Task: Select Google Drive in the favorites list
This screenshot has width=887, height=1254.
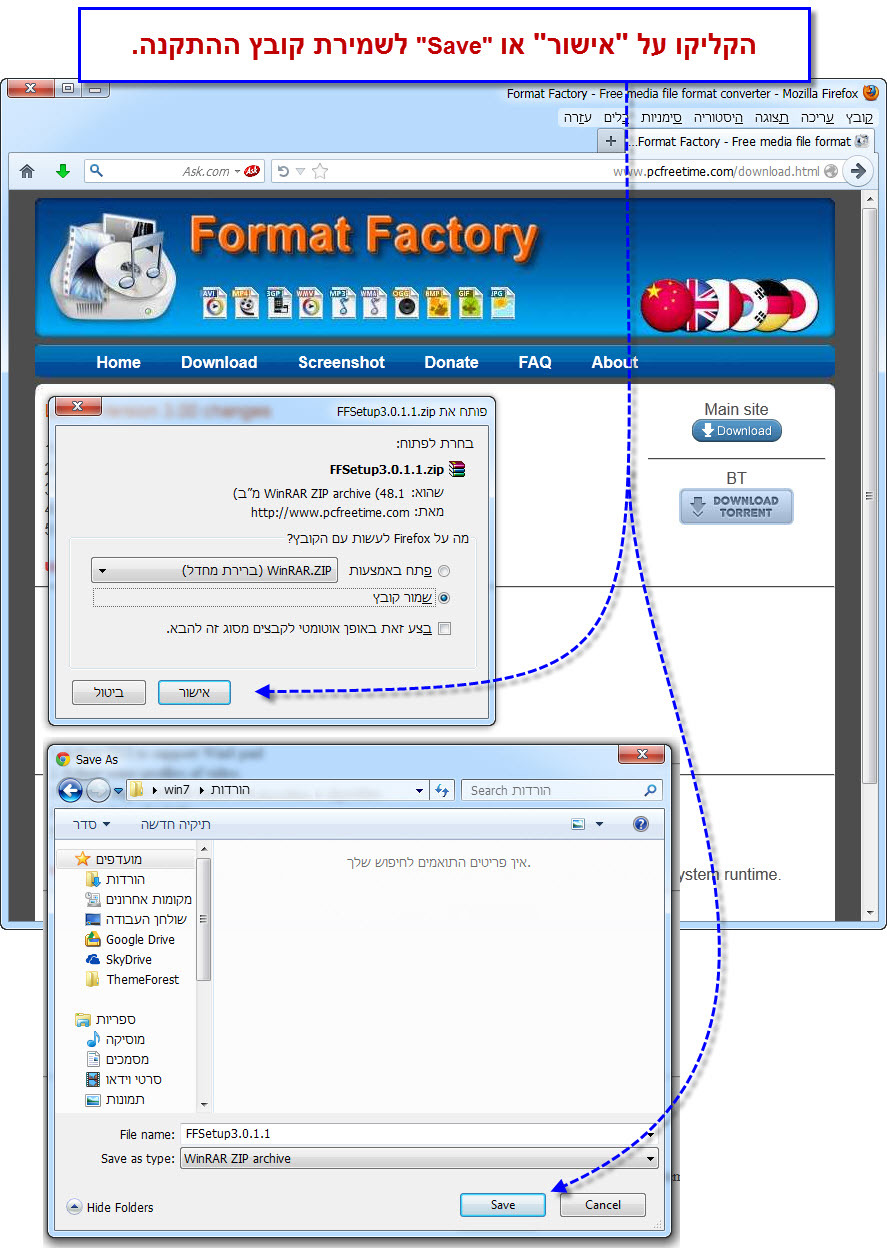Action: [130, 939]
